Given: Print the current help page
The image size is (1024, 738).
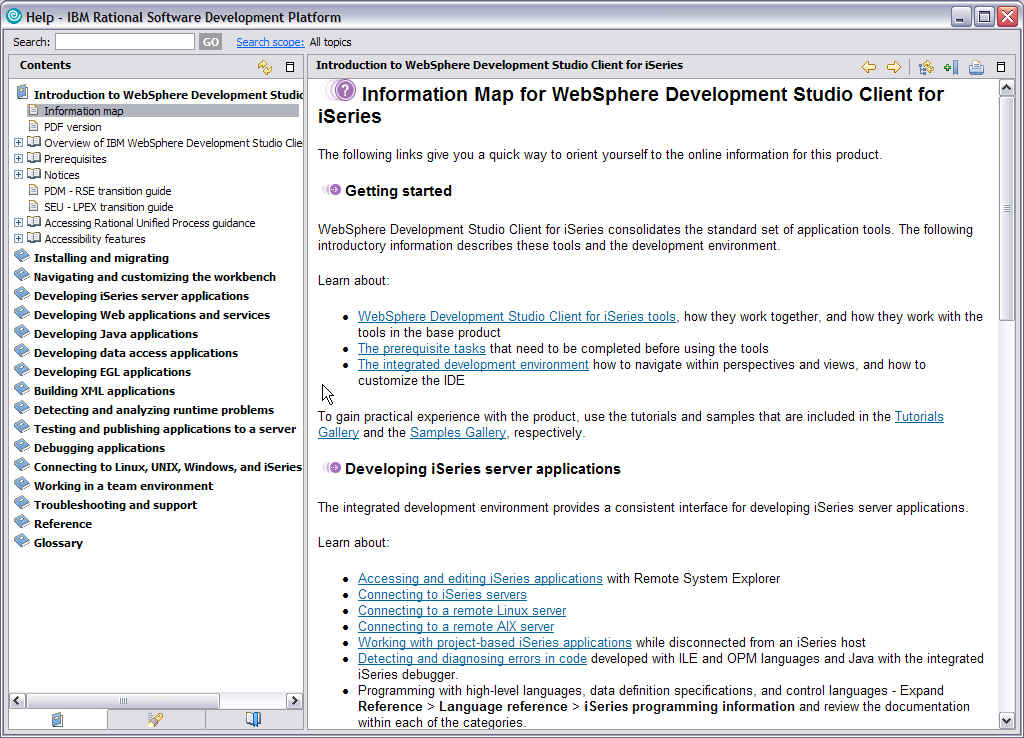Looking at the screenshot, I should point(976,67).
